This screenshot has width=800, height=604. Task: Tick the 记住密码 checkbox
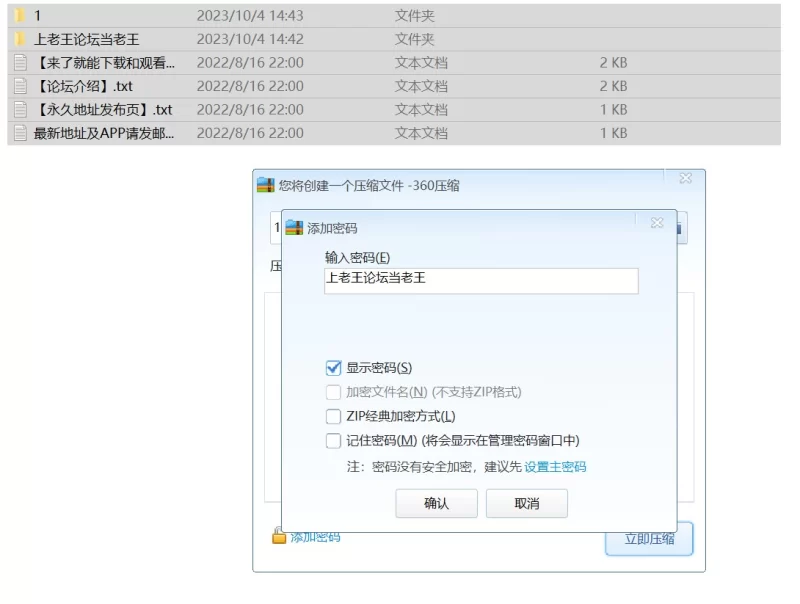click(x=334, y=441)
